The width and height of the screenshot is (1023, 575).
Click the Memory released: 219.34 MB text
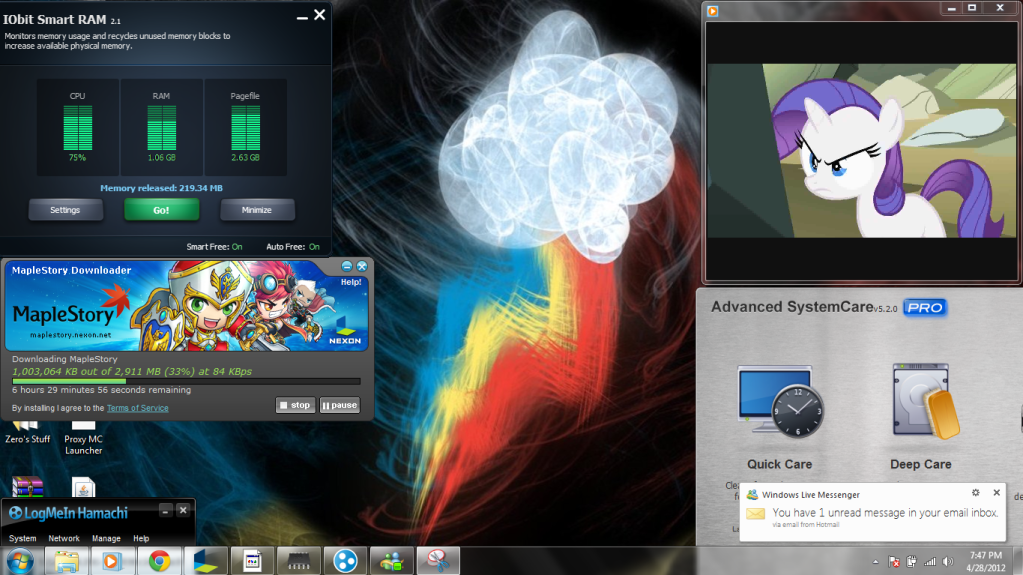pos(161,188)
